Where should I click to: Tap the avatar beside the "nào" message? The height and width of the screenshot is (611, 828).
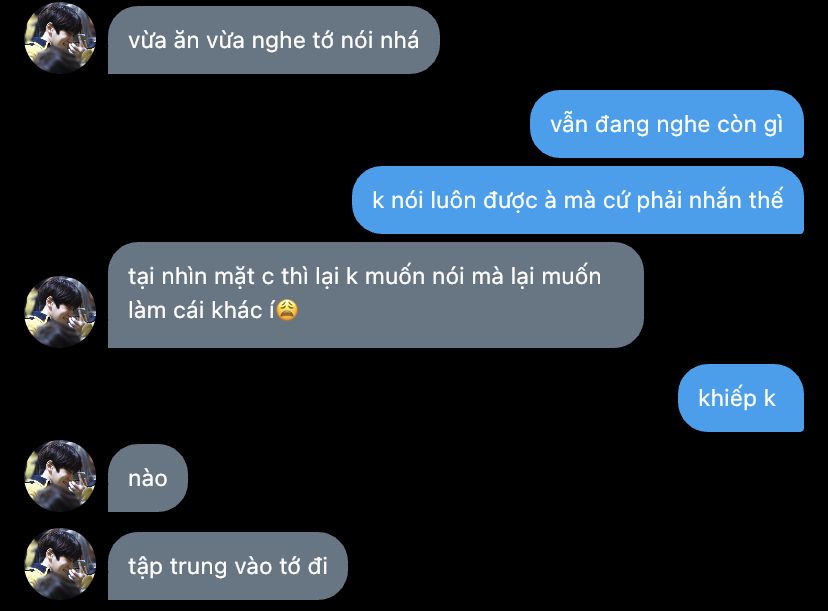pos(60,475)
